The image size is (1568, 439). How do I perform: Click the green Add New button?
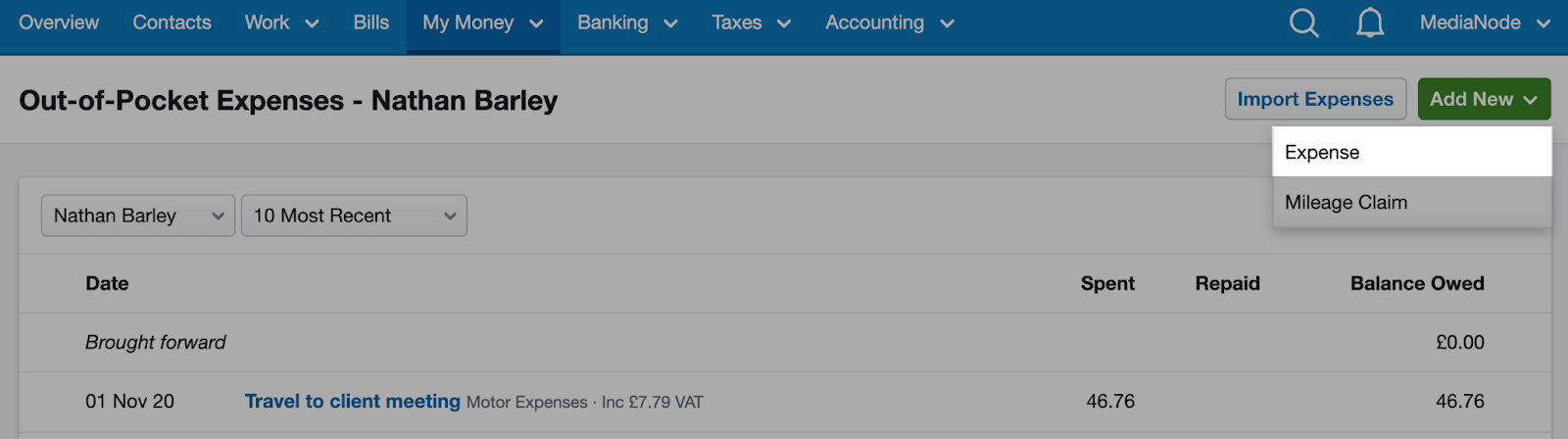coord(1484,99)
